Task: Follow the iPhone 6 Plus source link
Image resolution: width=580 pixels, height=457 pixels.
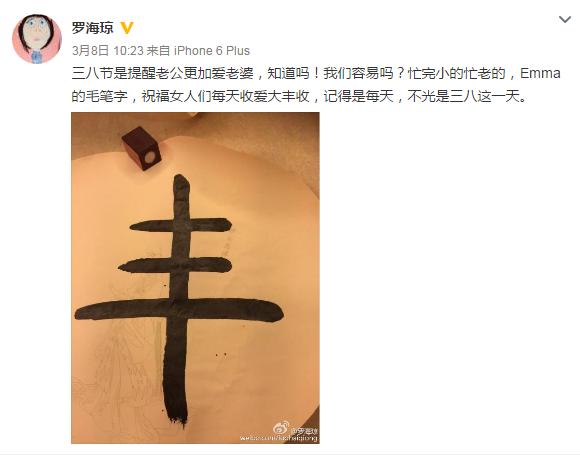Action: click(212, 51)
